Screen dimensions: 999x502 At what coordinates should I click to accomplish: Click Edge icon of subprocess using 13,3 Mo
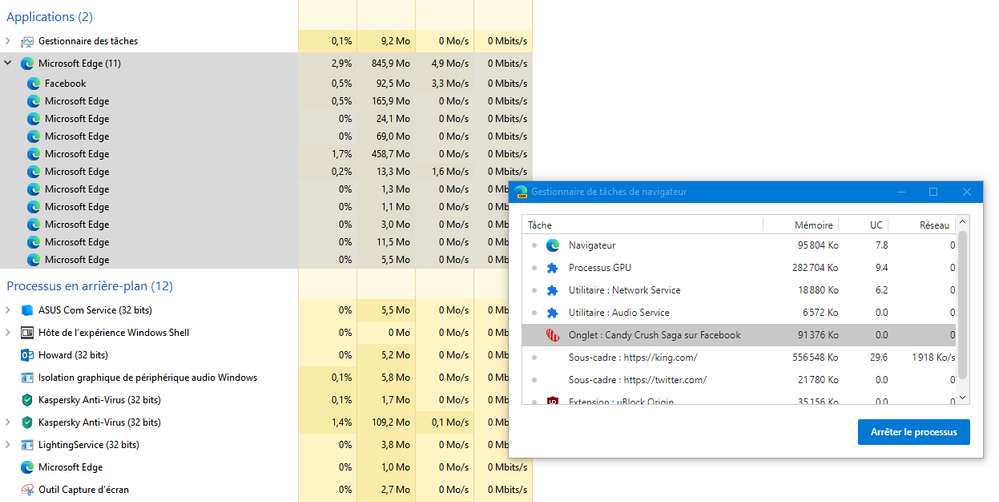[33, 172]
